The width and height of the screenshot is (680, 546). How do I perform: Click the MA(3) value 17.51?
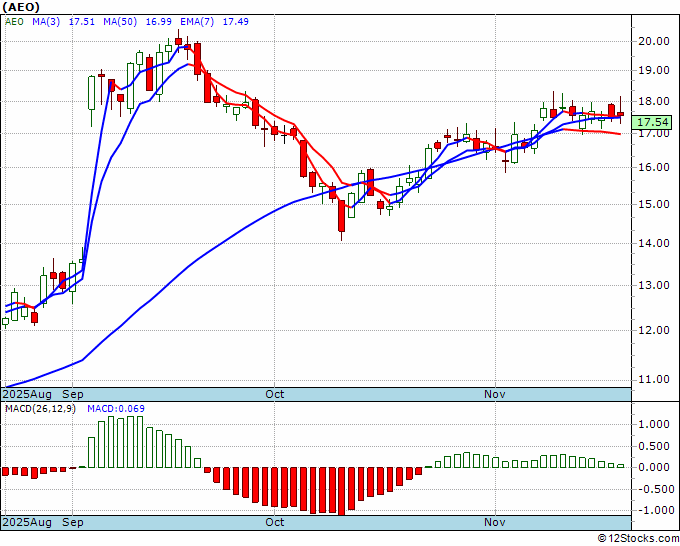pos(82,22)
